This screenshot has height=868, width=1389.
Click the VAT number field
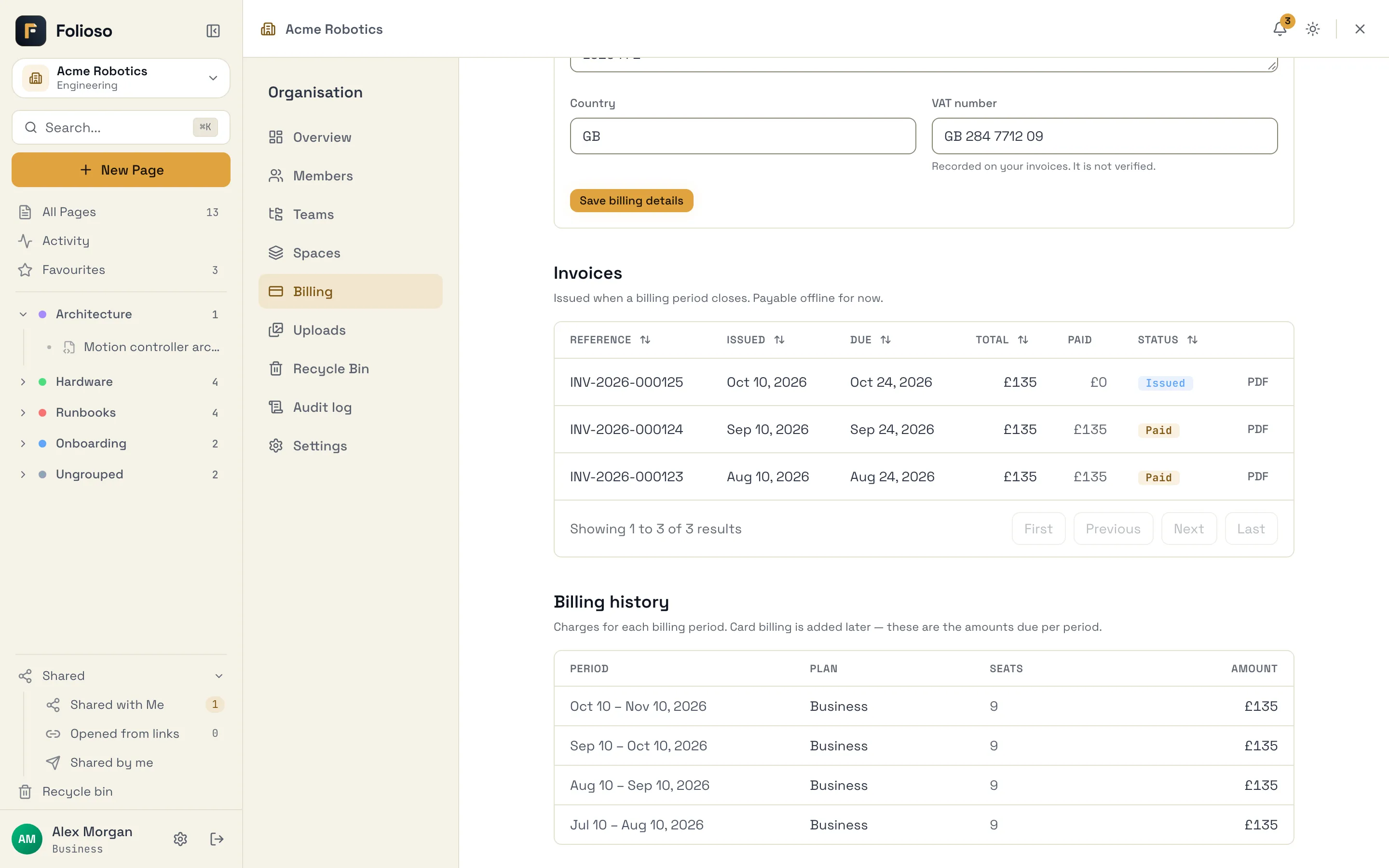click(x=1104, y=136)
